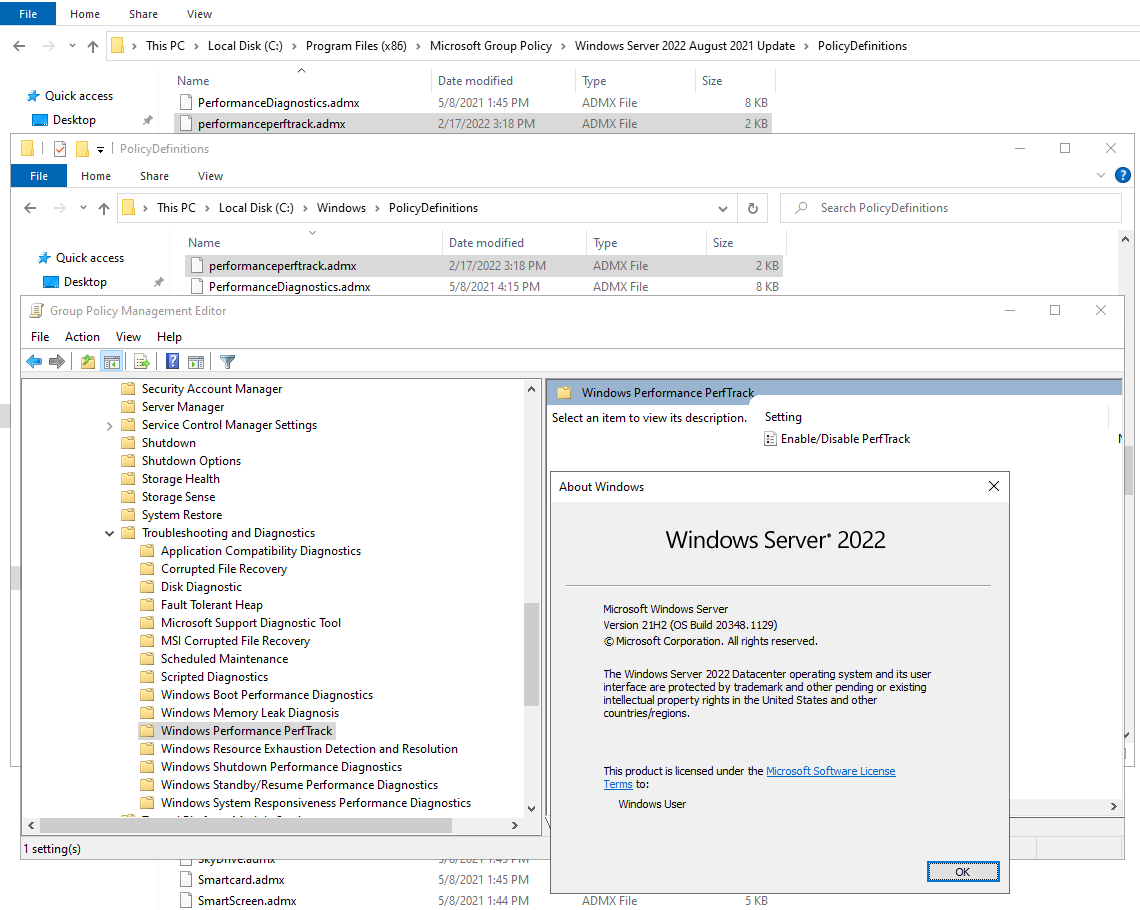This screenshot has width=1140, height=910.
Task: Open the Action menu in Group Policy Management Editor
Action: coord(82,337)
